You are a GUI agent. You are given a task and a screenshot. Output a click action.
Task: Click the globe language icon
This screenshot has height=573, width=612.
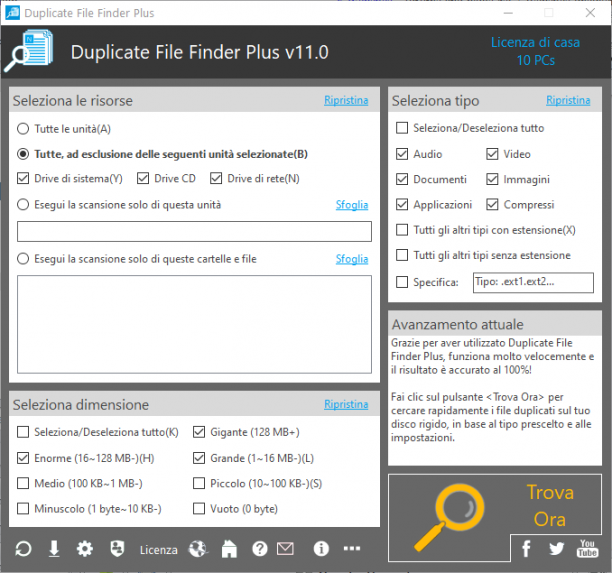coord(198,549)
